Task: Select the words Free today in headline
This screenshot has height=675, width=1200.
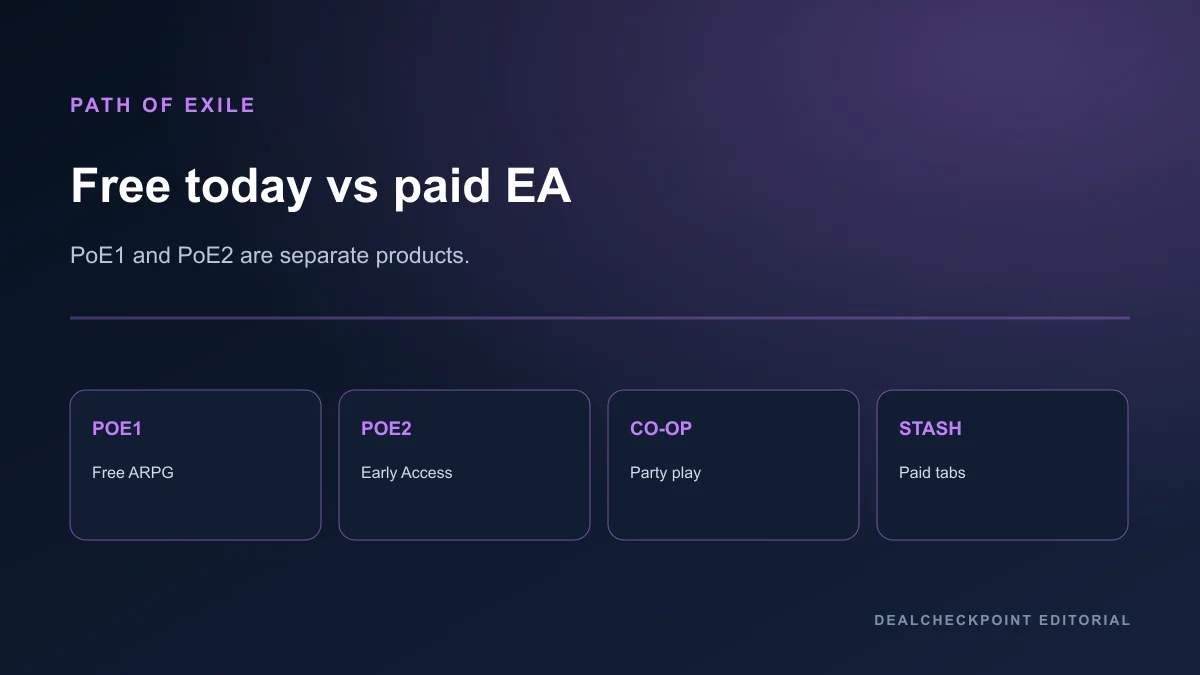Action: coord(191,187)
